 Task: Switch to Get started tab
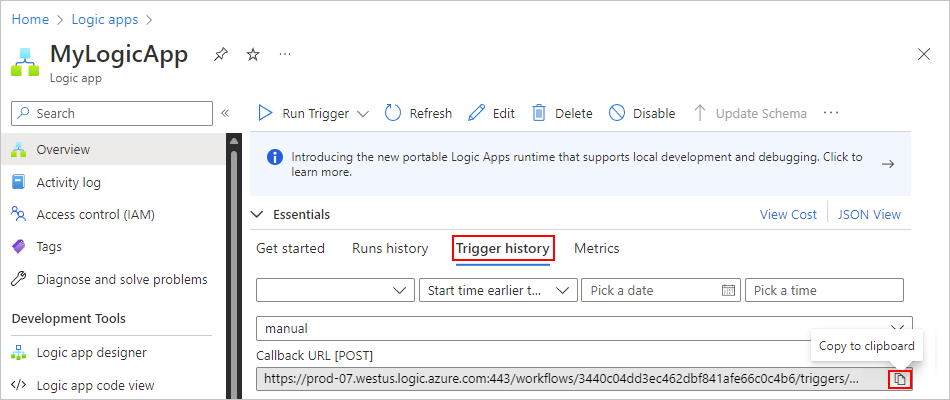coord(290,248)
